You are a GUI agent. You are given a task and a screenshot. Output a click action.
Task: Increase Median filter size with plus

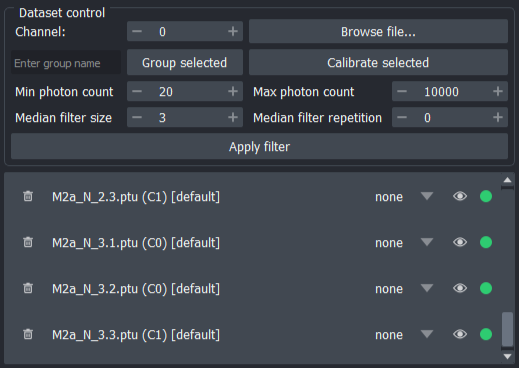(233, 117)
